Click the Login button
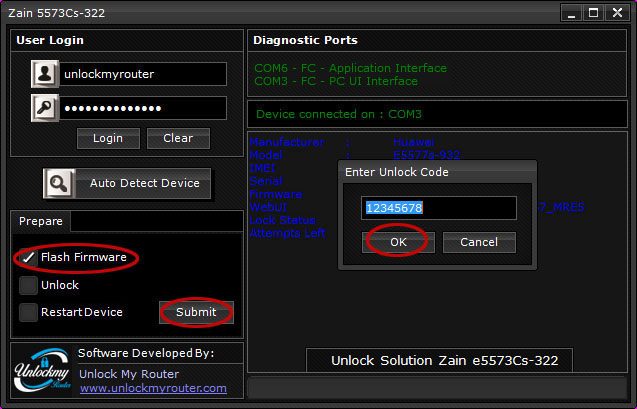The width and height of the screenshot is (637, 409). point(108,138)
